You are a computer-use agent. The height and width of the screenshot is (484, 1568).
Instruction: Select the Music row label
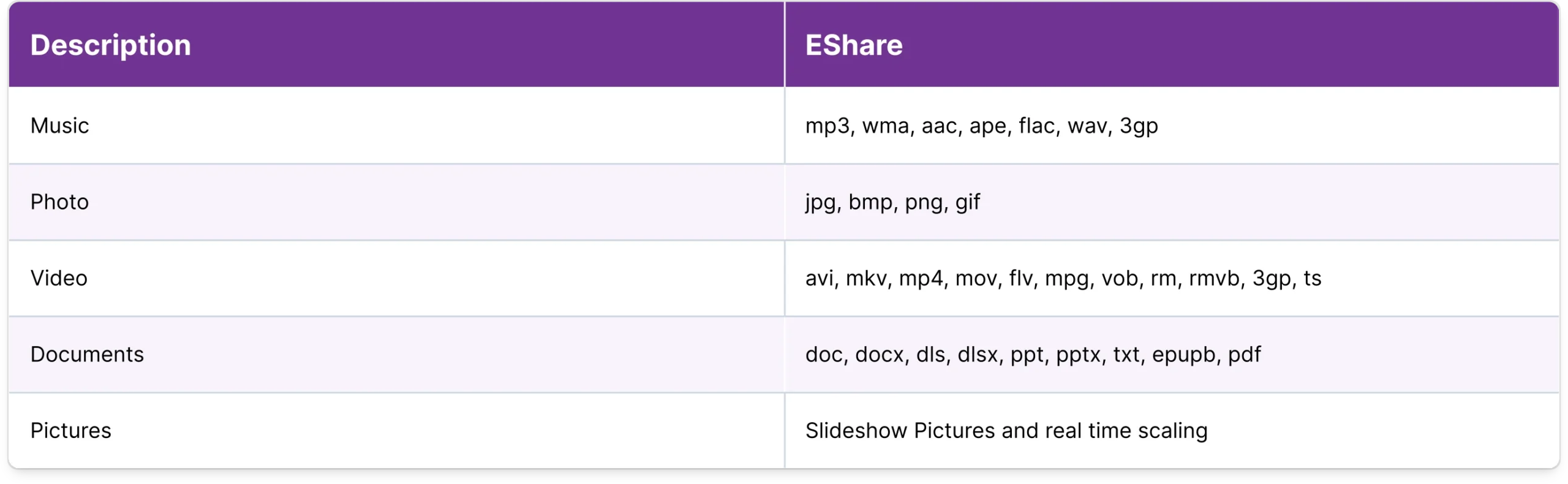[60, 126]
